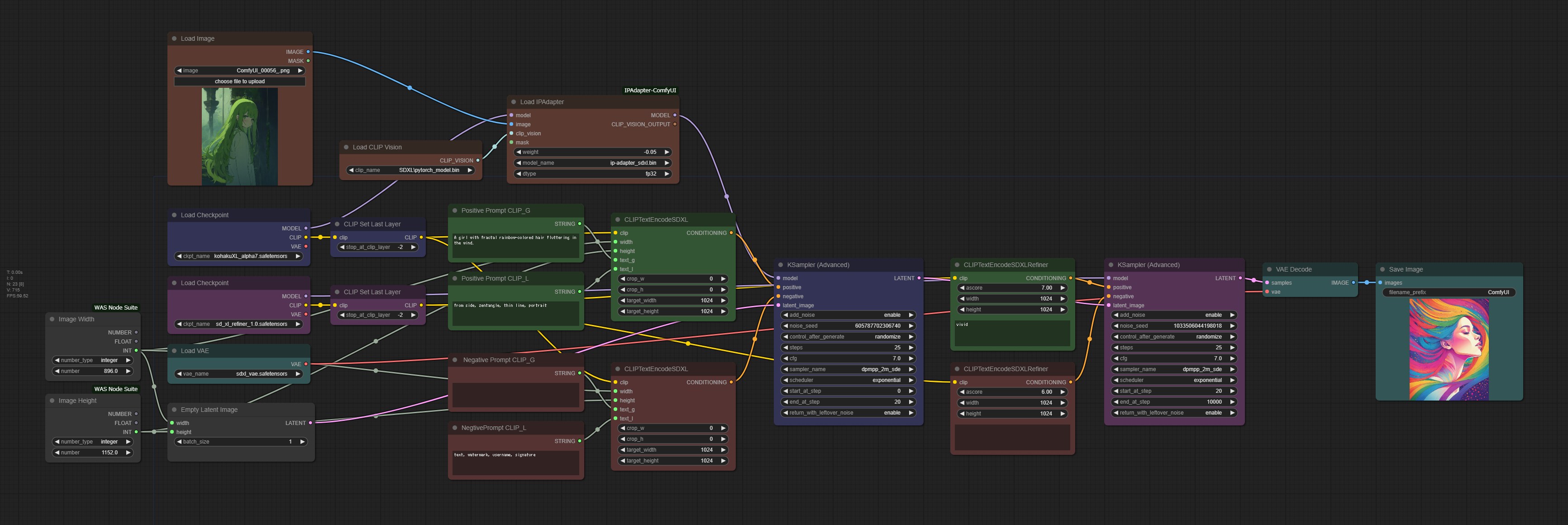Open the sampler_name dropdown in the first KSampler
This screenshot has height=525, width=1568.
pos(848,369)
